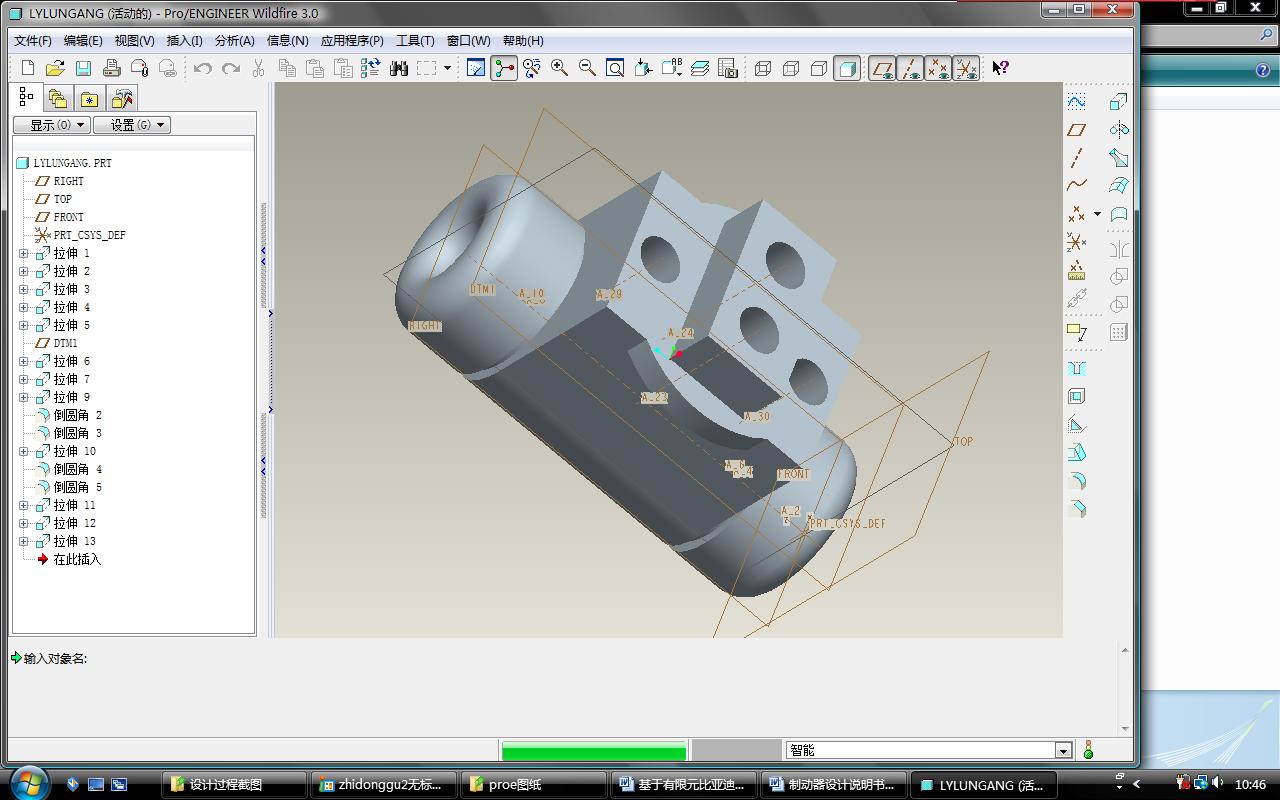Open the 分析(A) menu
The image size is (1280, 800).
click(234, 41)
